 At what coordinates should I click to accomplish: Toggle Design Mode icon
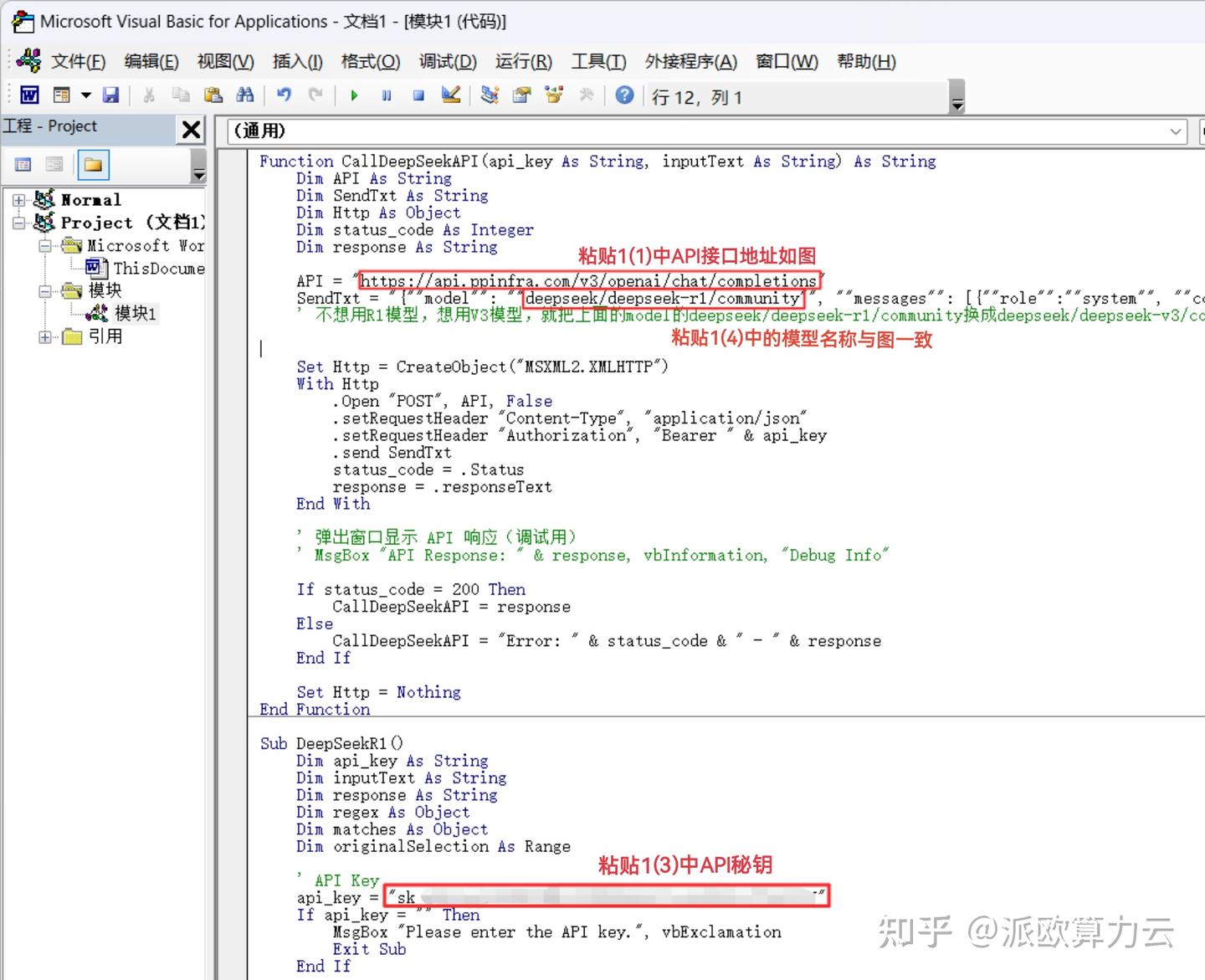[x=451, y=95]
